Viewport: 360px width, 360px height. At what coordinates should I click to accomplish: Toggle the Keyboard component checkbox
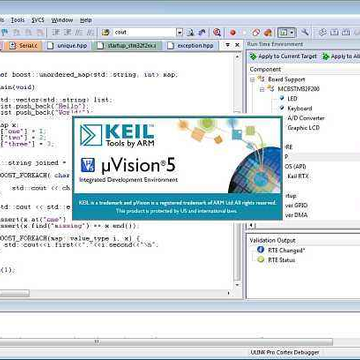tap(282, 108)
